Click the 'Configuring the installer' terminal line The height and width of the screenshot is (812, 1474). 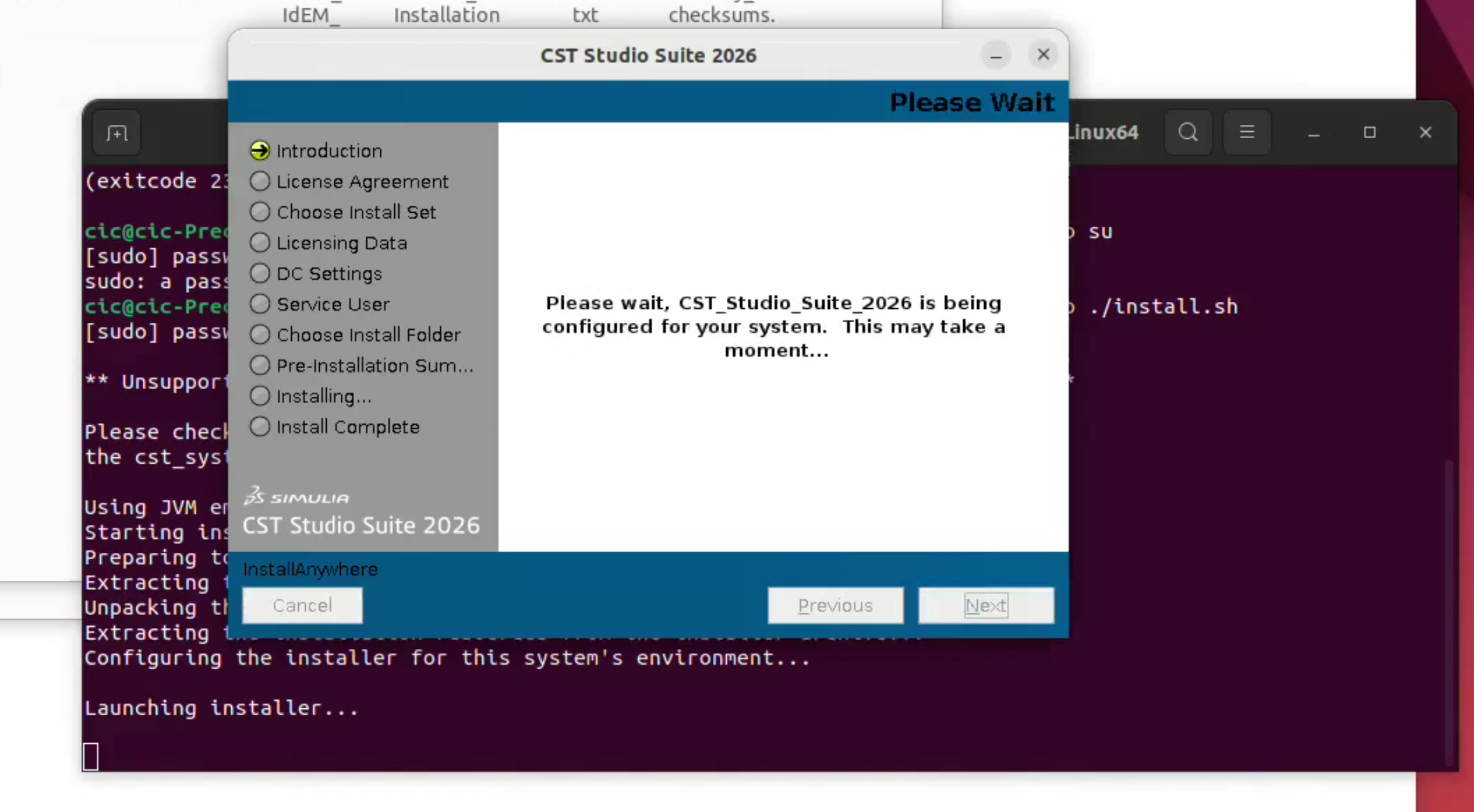(447, 658)
